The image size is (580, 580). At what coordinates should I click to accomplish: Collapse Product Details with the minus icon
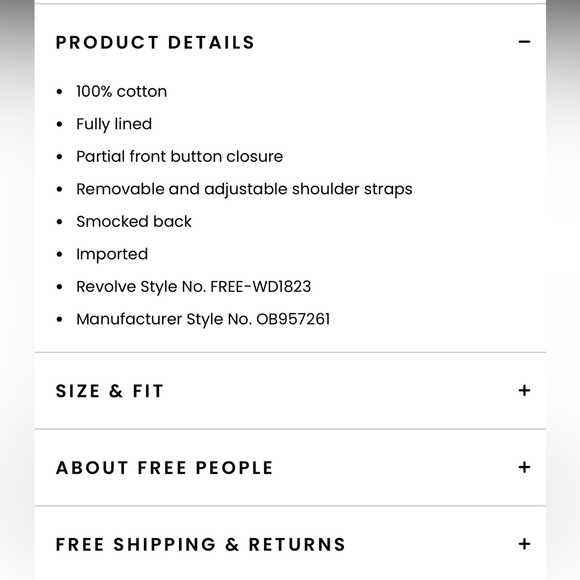pyautogui.click(x=524, y=42)
